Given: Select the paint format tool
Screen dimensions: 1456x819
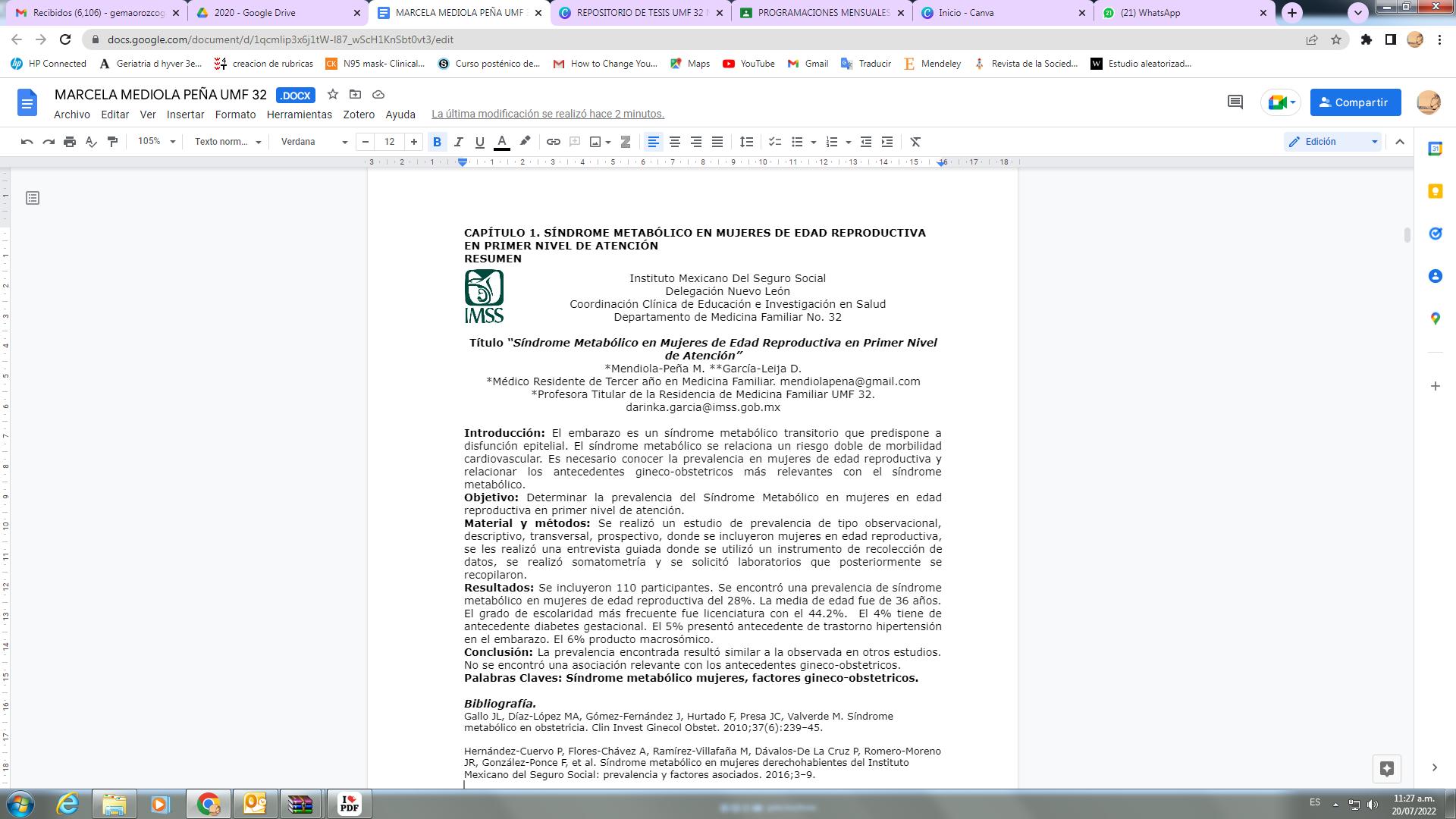Looking at the screenshot, I should [x=112, y=142].
